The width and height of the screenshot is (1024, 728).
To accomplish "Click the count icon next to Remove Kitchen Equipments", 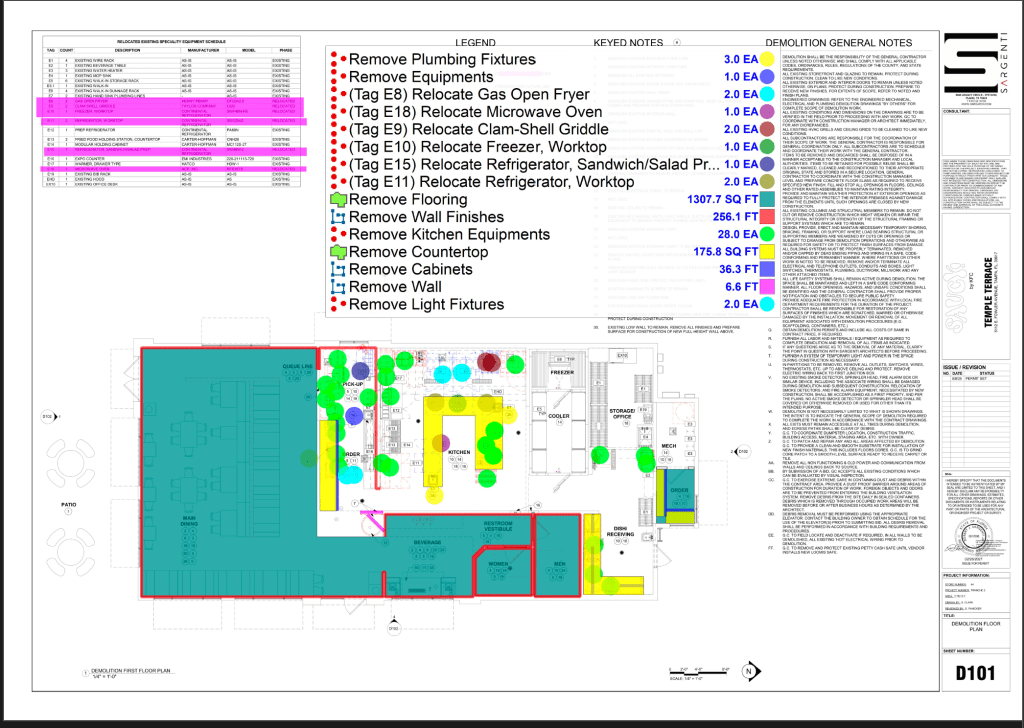I will (337, 235).
